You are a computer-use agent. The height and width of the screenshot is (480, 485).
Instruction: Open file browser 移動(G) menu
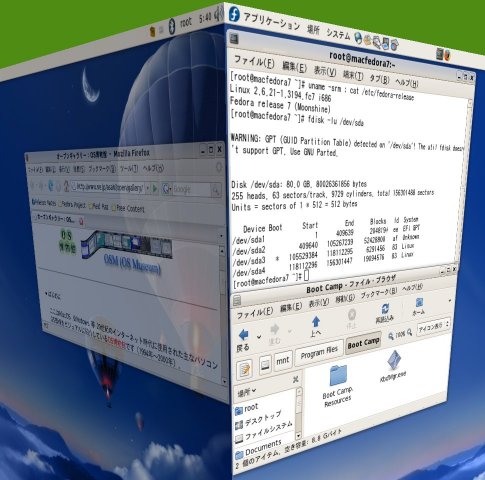click(x=345, y=298)
